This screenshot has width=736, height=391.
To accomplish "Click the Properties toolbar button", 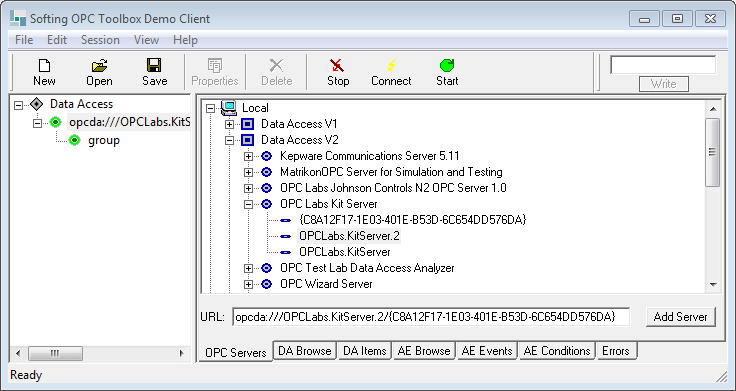I will (x=215, y=72).
